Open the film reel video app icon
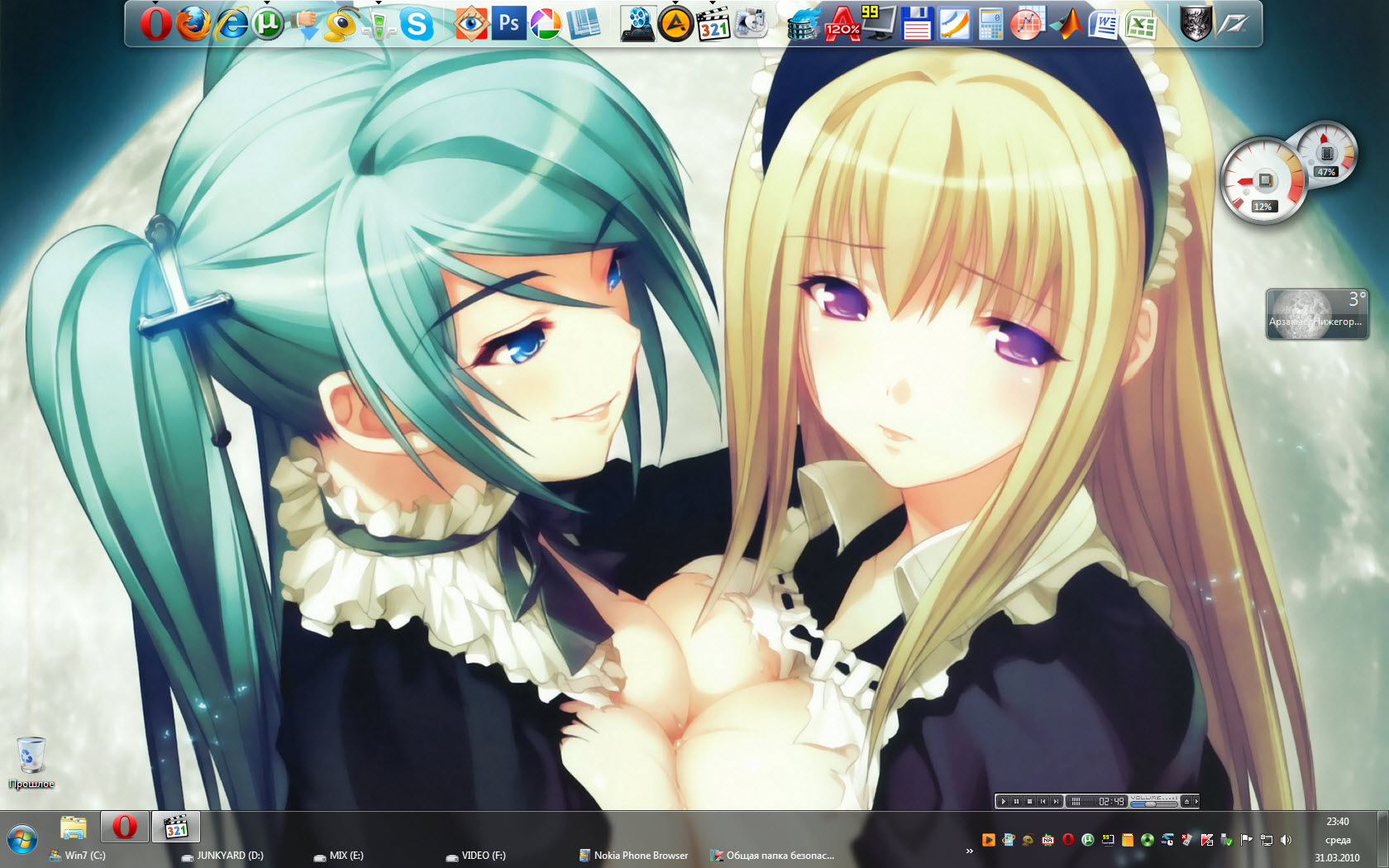 (x=637, y=23)
